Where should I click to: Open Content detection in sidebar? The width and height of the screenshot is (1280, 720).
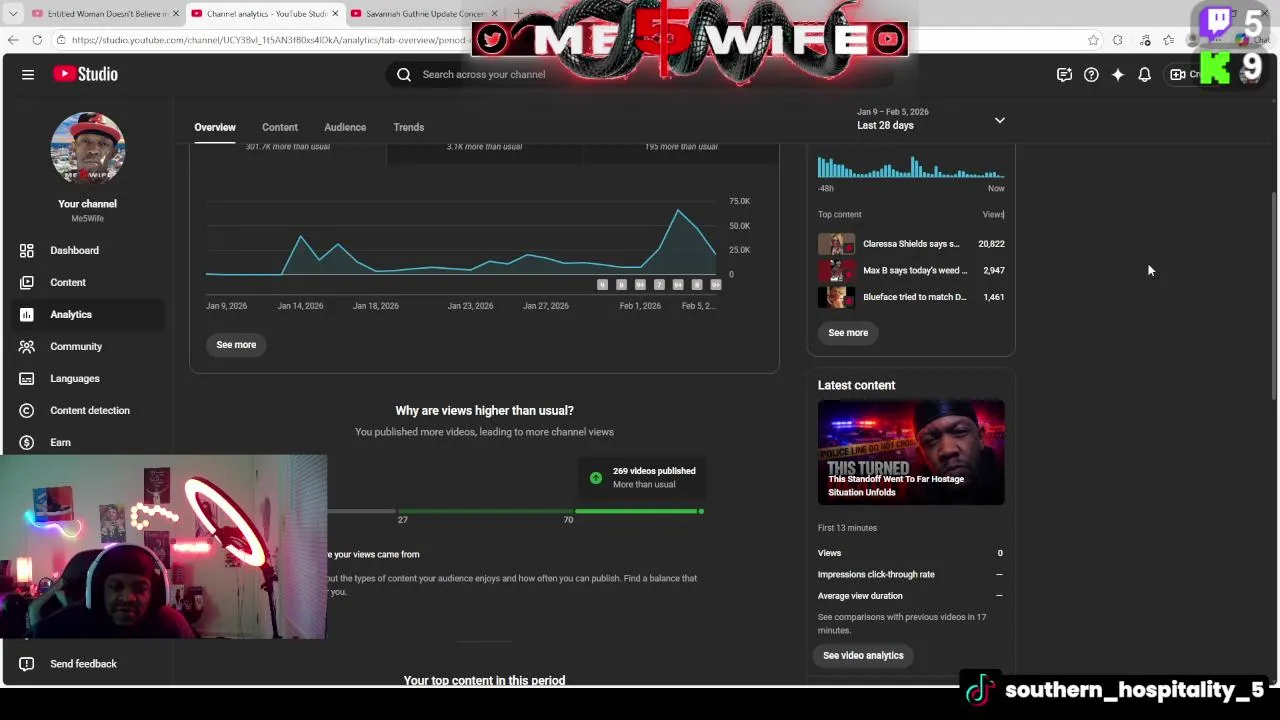tap(86, 410)
